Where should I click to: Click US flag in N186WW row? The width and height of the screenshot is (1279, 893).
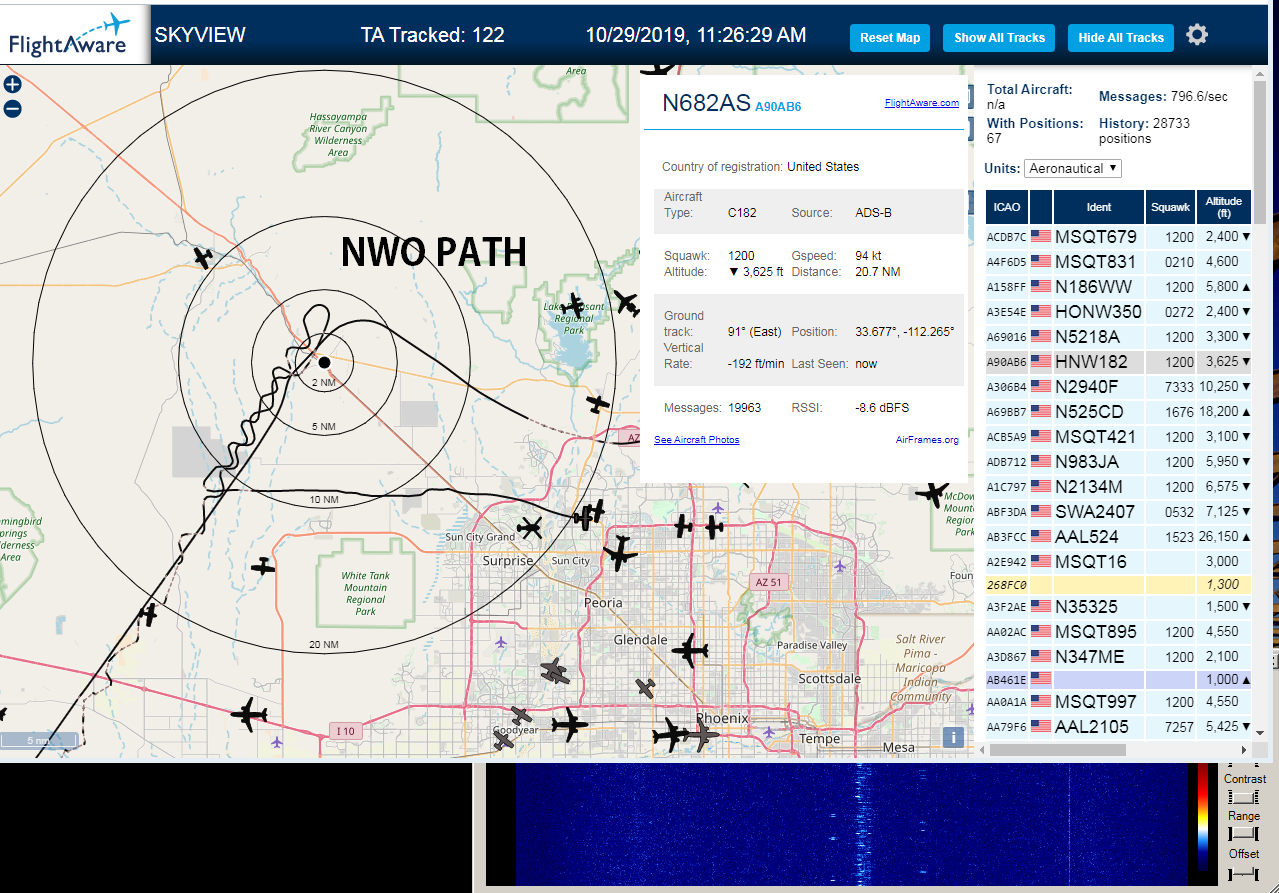(x=1041, y=287)
